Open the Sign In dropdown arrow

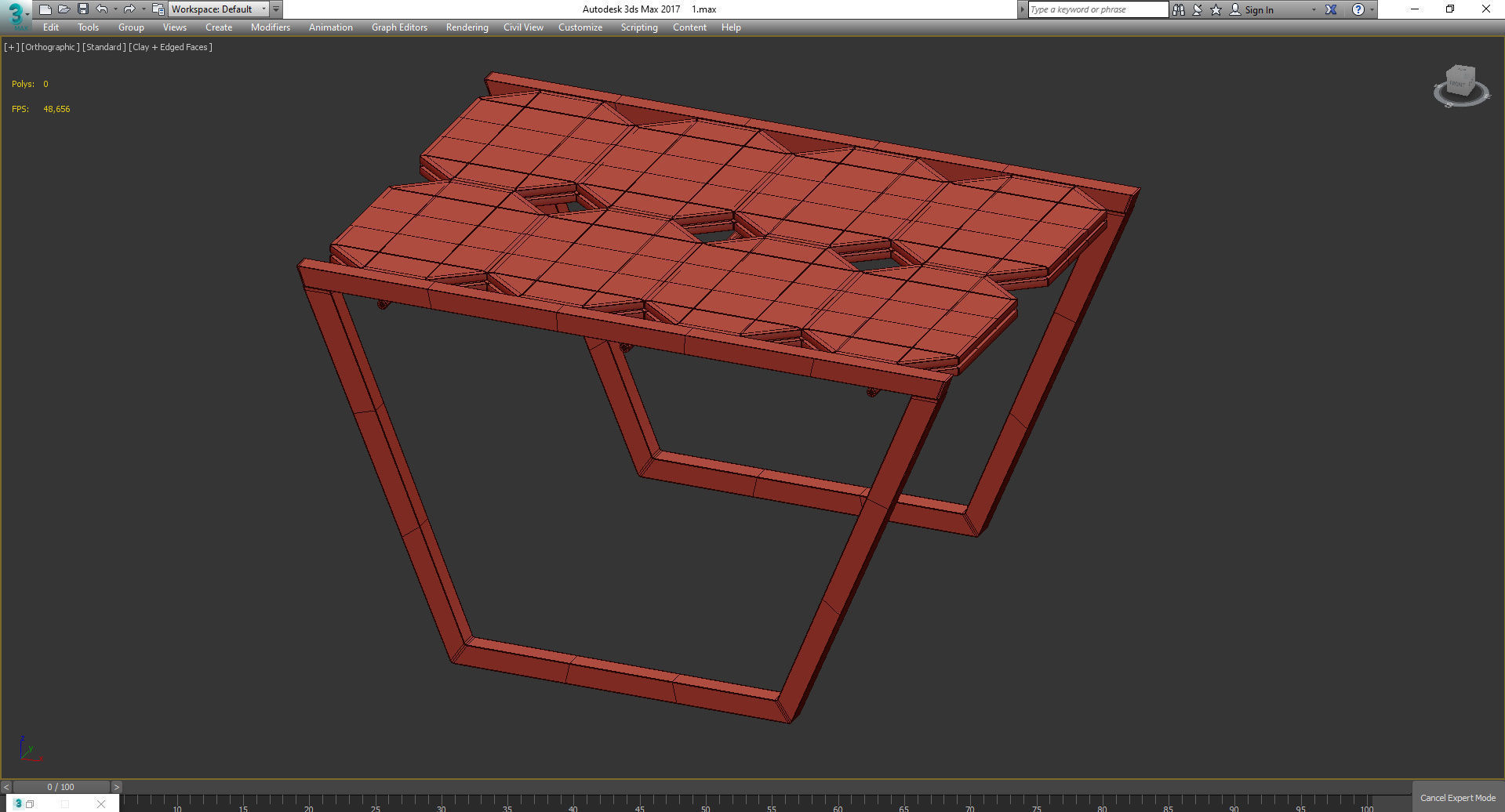pyautogui.click(x=1314, y=9)
